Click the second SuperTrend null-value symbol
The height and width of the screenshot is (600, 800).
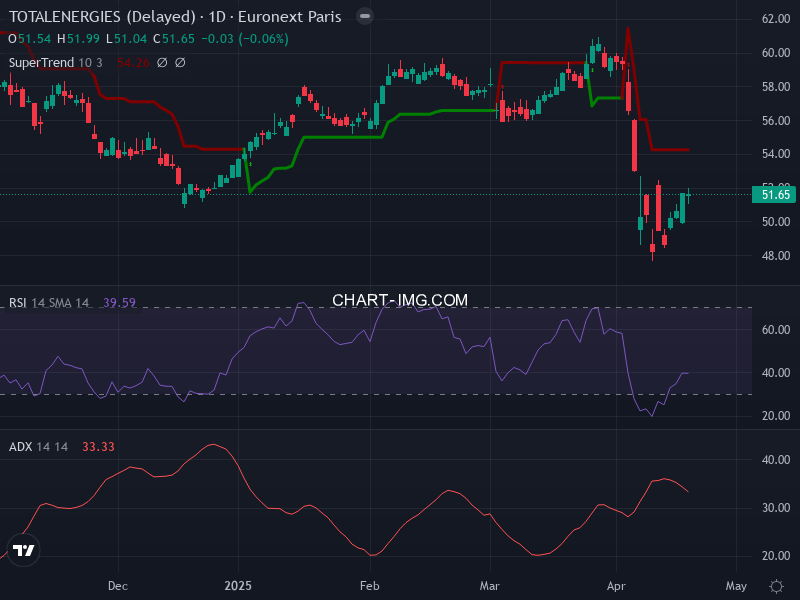(x=180, y=63)
